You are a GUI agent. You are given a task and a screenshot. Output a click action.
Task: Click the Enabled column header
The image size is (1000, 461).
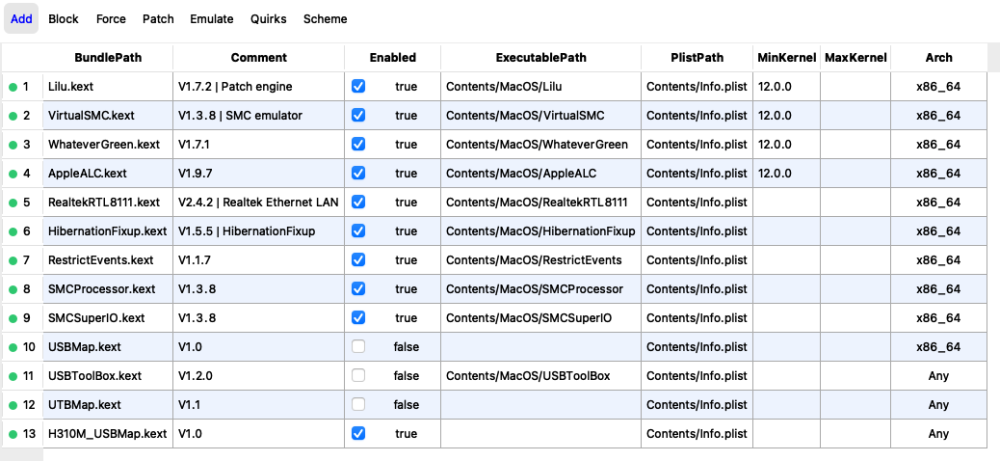[x=393, y=57]
